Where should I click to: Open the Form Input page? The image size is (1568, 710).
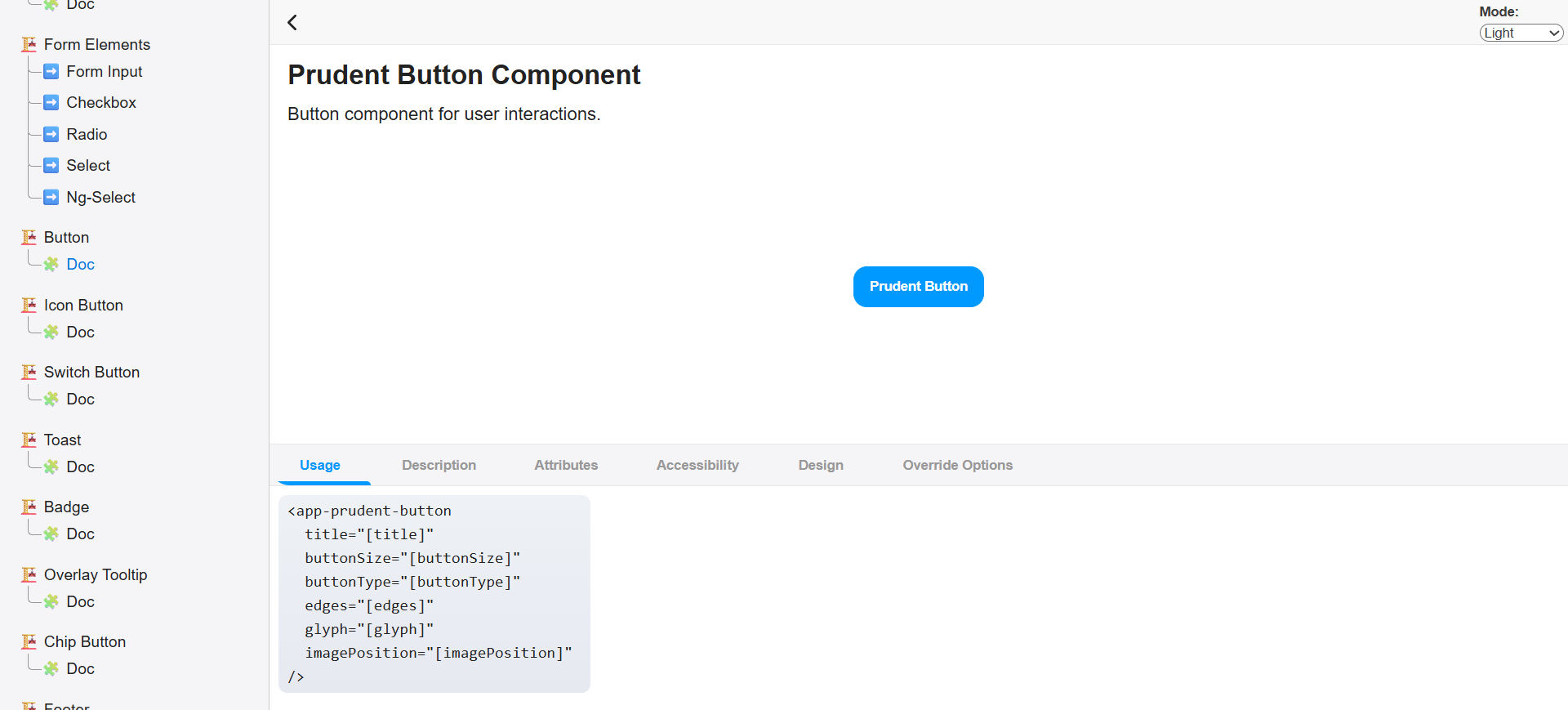pyautogui.click(x=105, y=71)
